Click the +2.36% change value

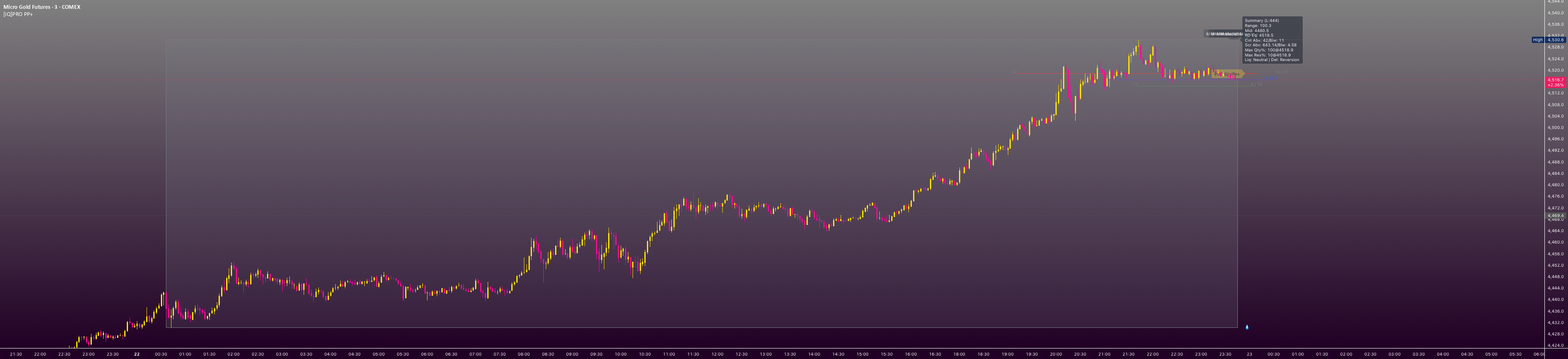point(1555,85)
